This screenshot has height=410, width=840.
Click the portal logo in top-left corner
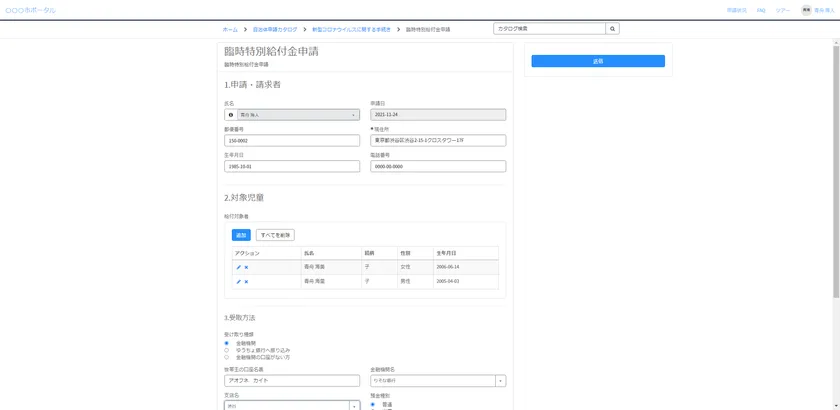tap(30, 10)
